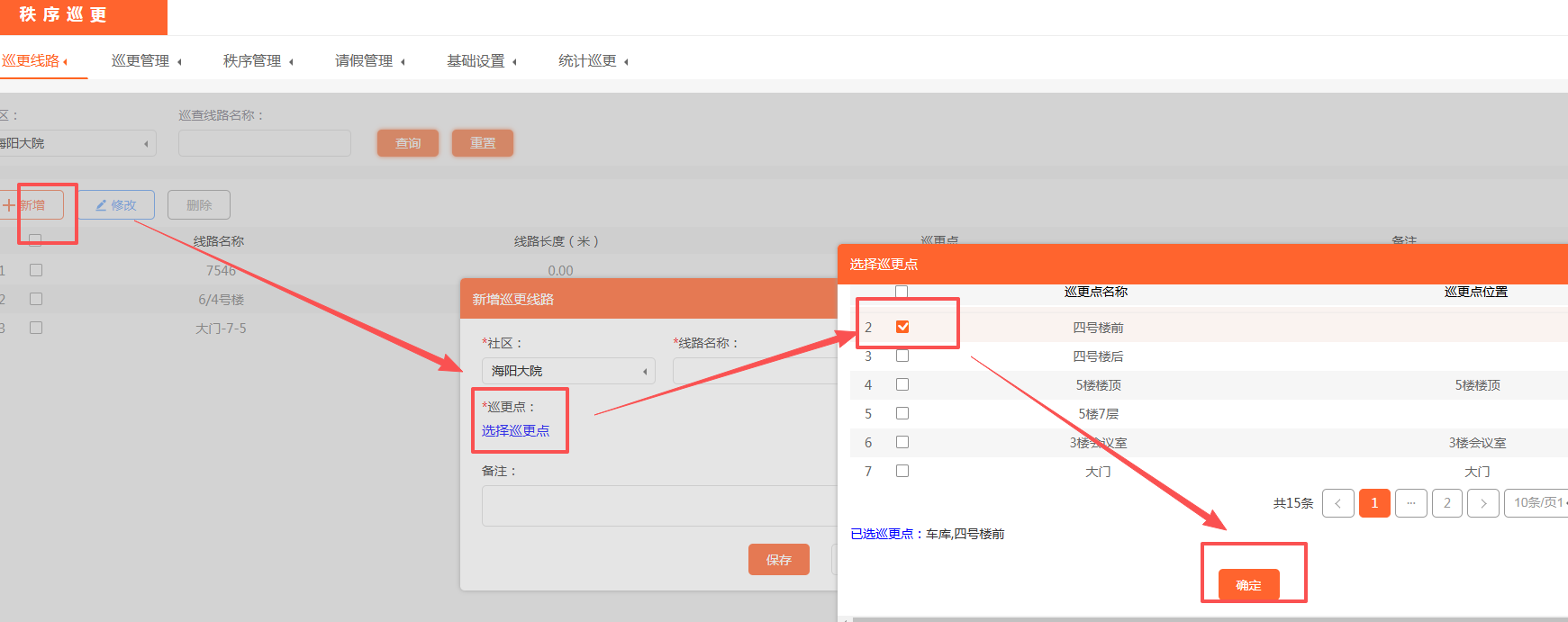Open the 基础设置 navigation menu

(x=481, y=61)
